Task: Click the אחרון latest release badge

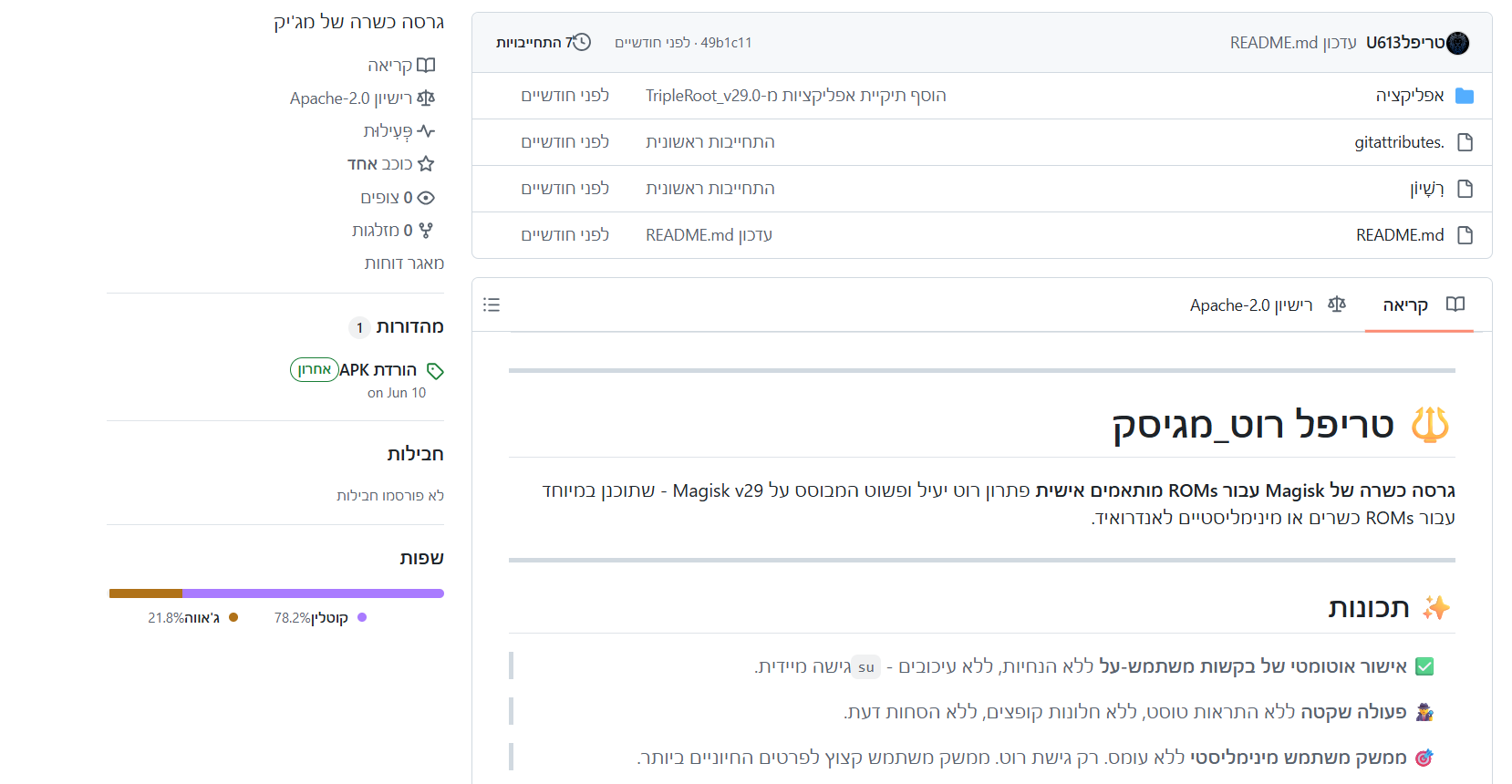Action: (315, 369)
